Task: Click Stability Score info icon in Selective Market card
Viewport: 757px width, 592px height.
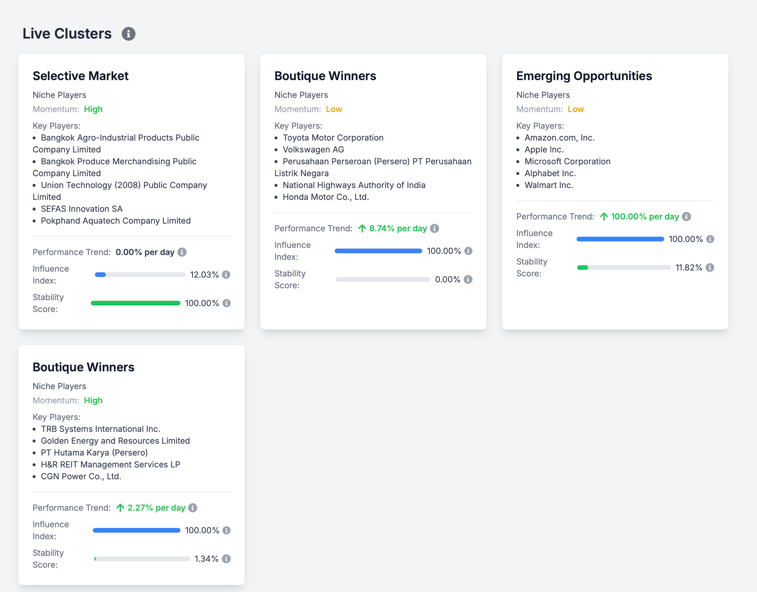Action: pyautogui.click(x=226, y=303)
